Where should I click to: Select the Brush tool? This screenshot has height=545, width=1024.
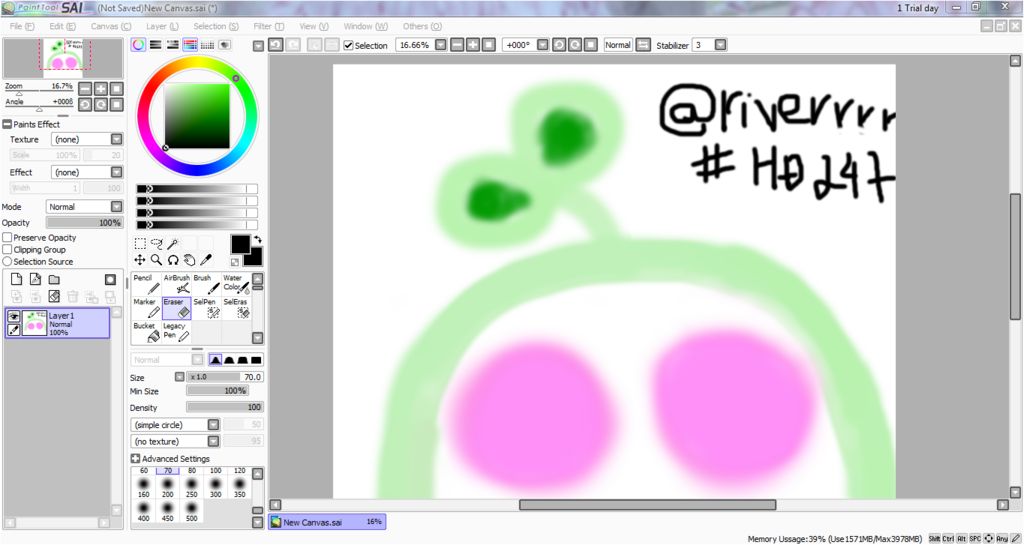coord(206,284)
